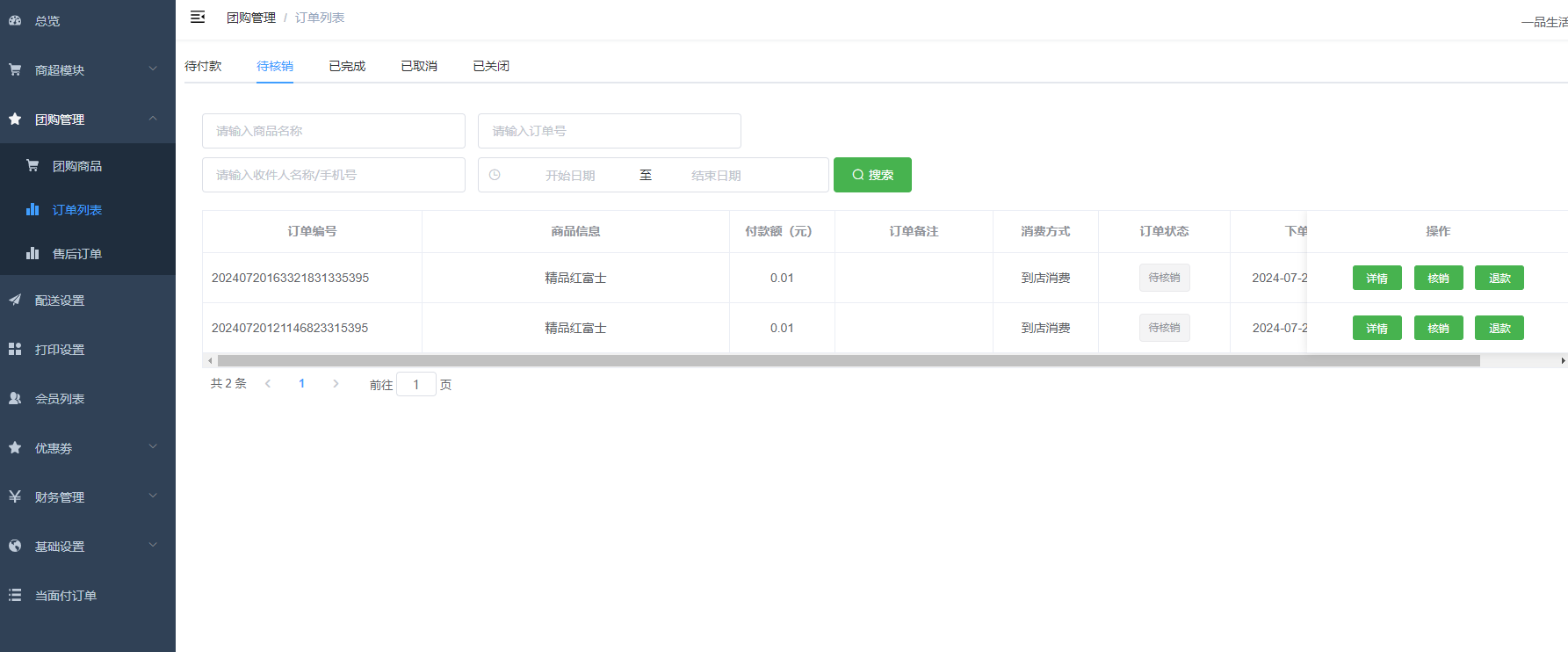Click the green 搜索 button

coord(872,175)
